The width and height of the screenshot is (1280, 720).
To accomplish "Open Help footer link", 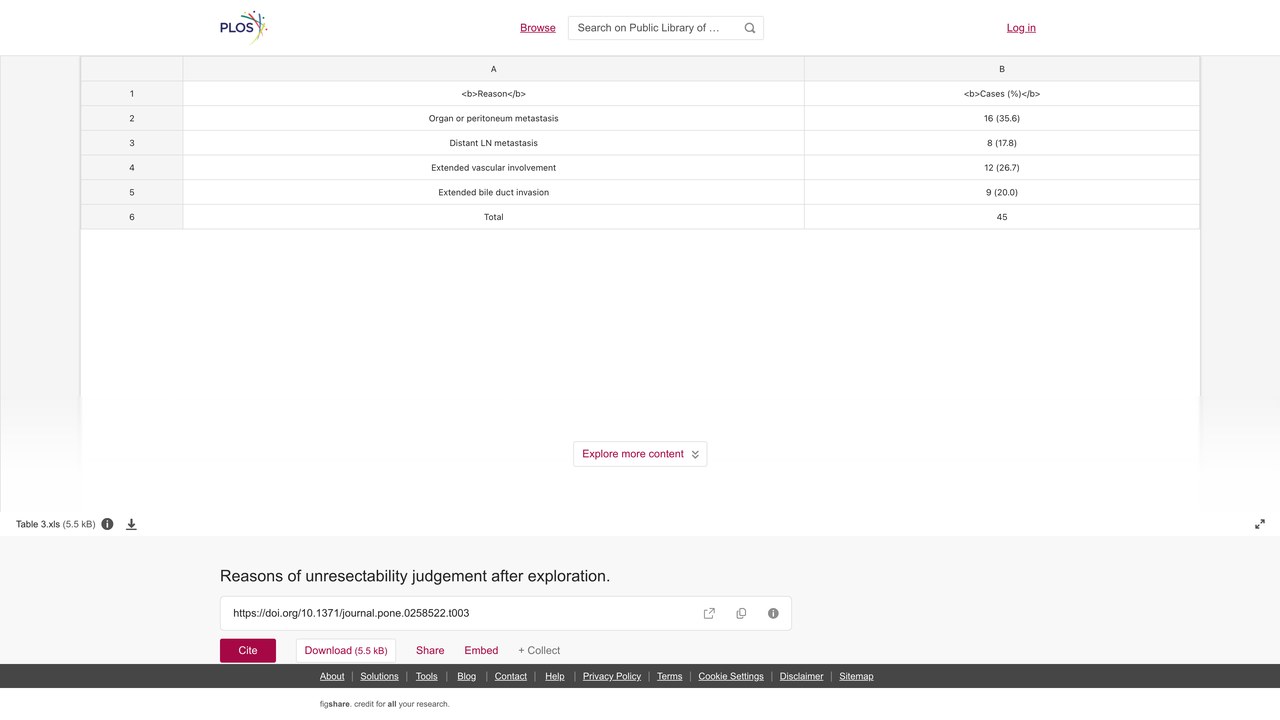I will click(555, 676).
